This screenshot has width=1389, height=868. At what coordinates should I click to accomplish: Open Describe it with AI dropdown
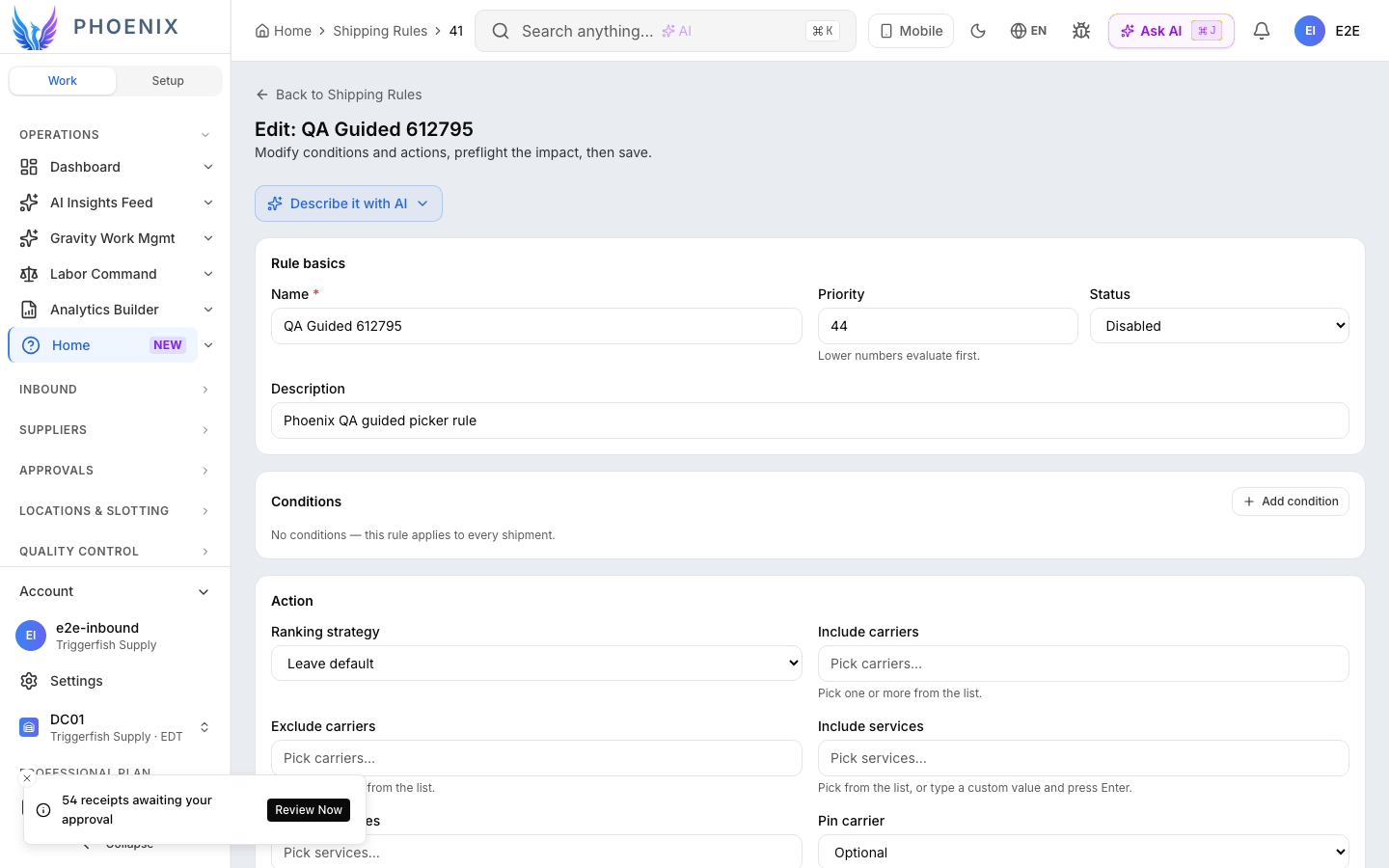(348, 203)
